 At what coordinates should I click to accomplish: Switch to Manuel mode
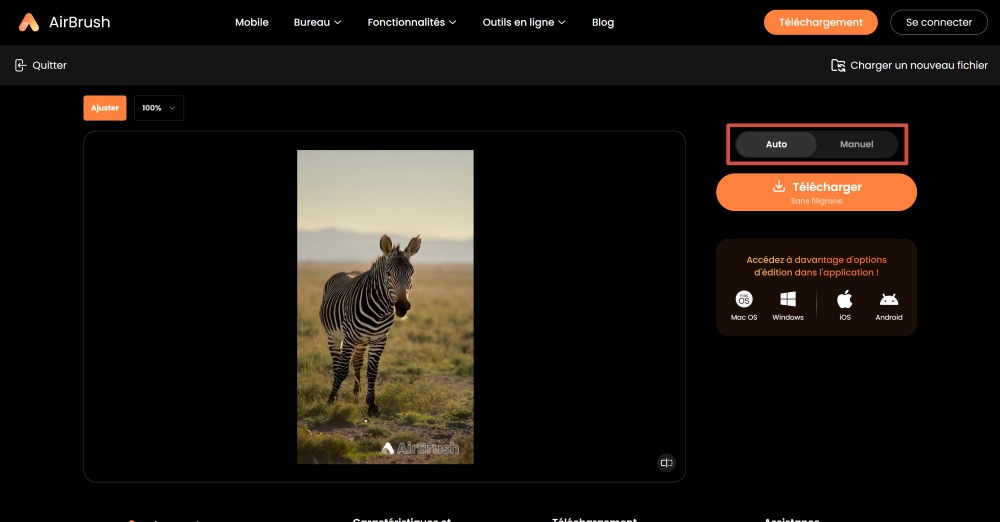(857, 144)
